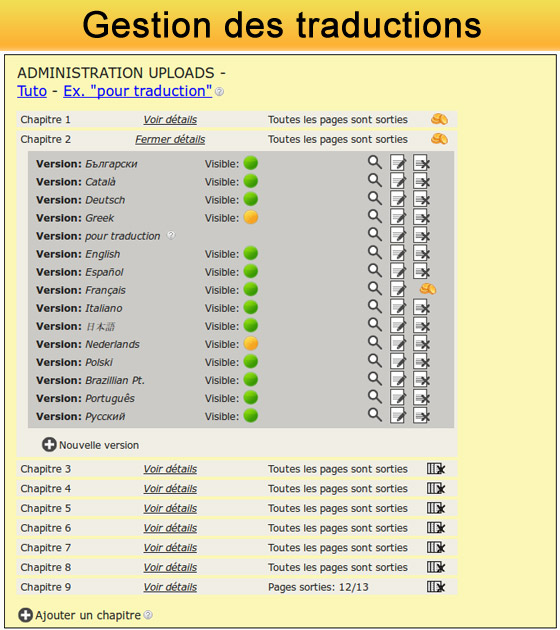560x630 pixels.
Task: Toggle orange visibility dot for Greek
Action: point(251,217)
